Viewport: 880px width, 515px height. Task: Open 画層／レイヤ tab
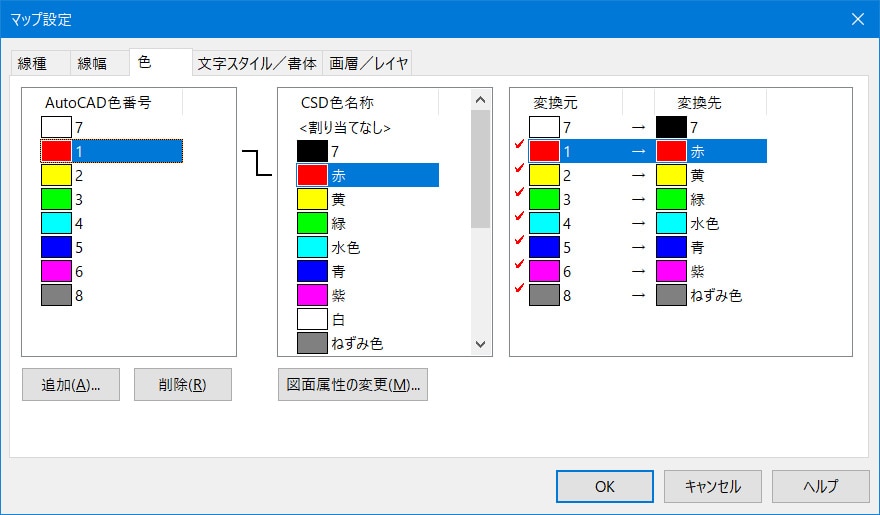368,64
